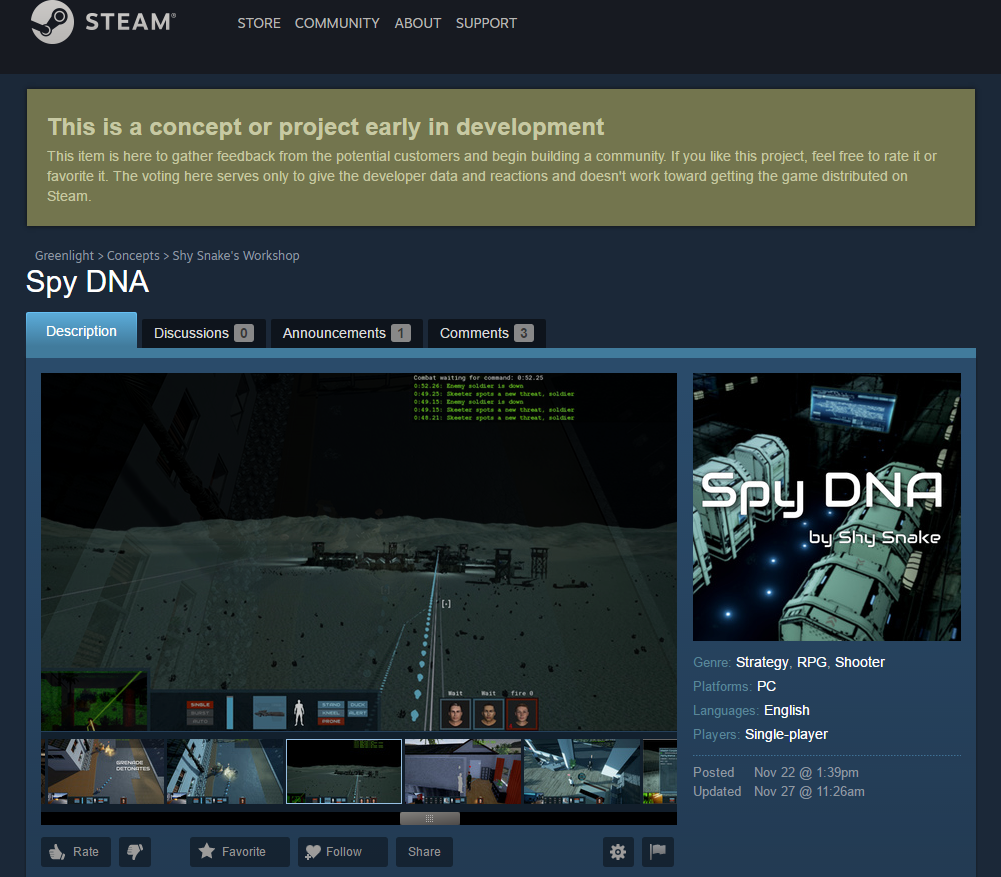Select the highlighted night landscape thumbnail
Image resolution: width=1001 pixels, height=877 pixels.
343,771
